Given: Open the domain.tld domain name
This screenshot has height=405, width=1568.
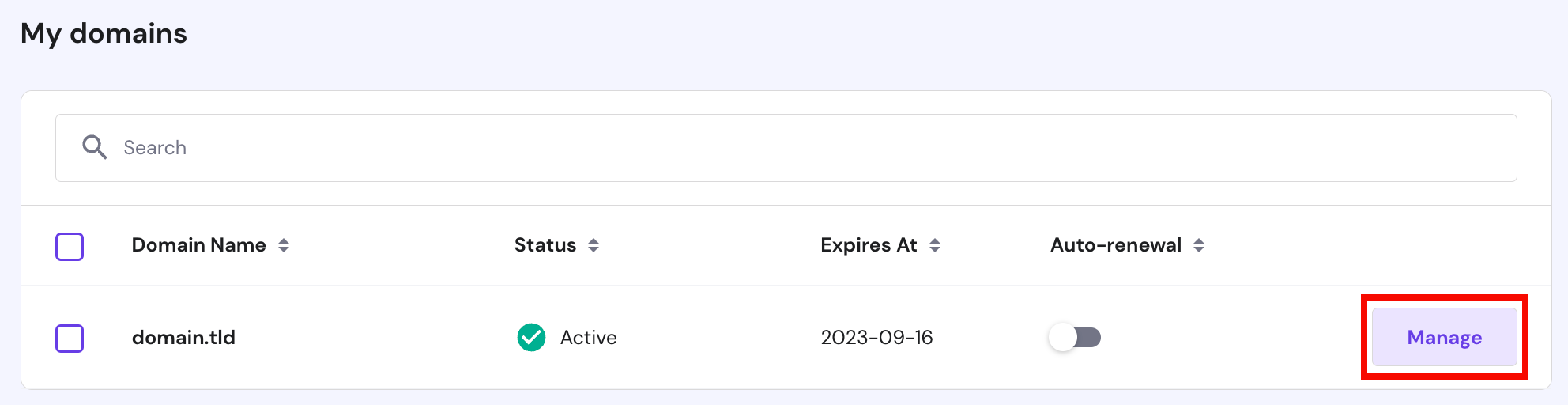Looking at the screenshot, I should click(x=183, y=338).
